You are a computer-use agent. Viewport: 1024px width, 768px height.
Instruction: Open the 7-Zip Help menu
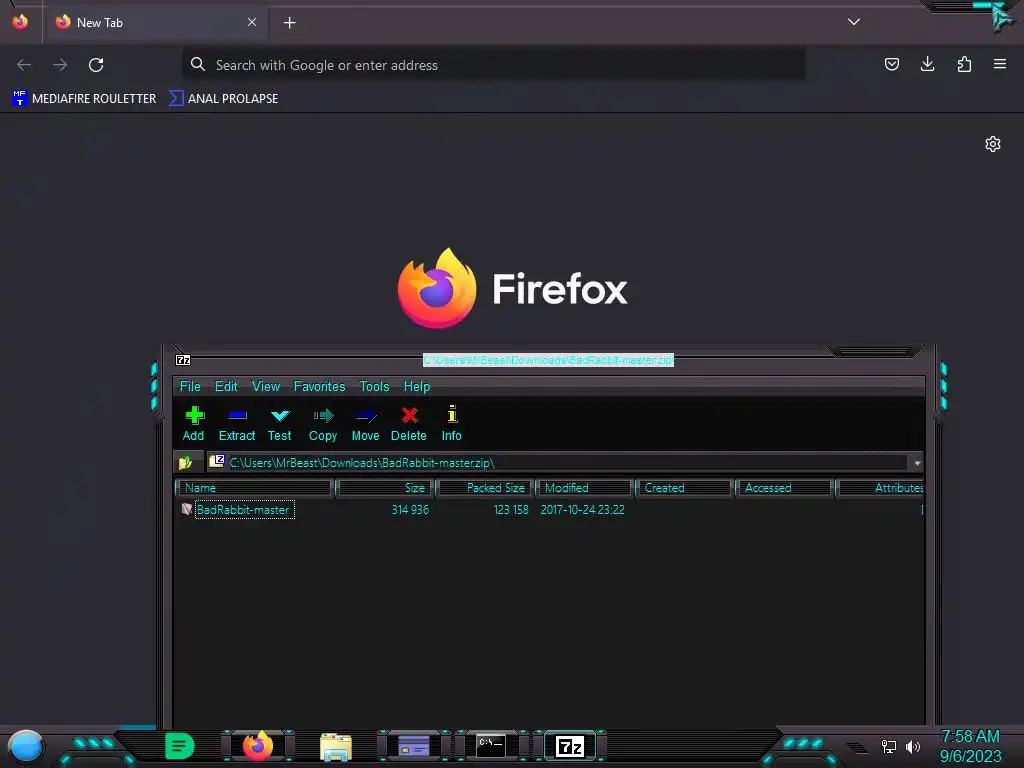click(x=417, y=387)
